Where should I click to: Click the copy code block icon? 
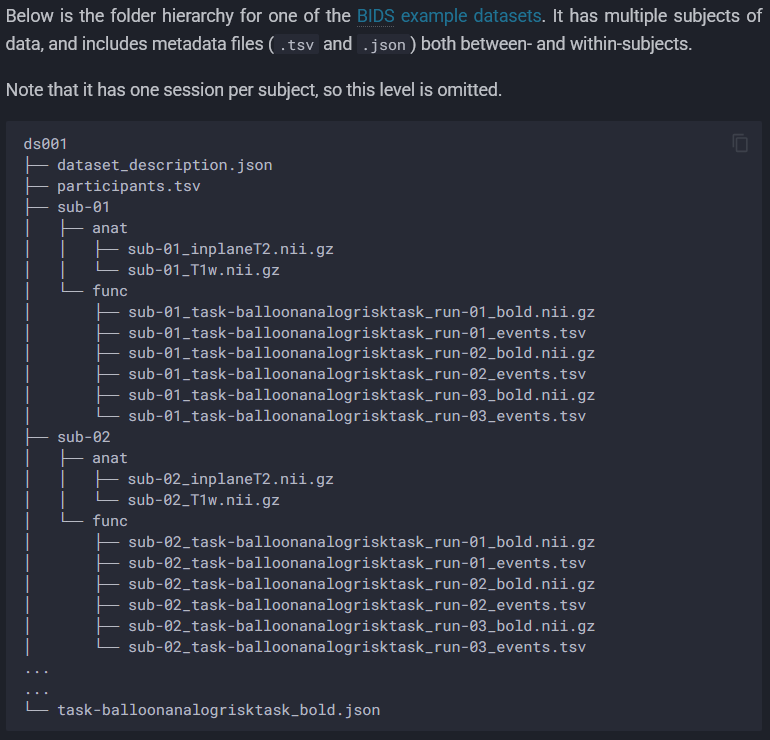pos(740,143)
